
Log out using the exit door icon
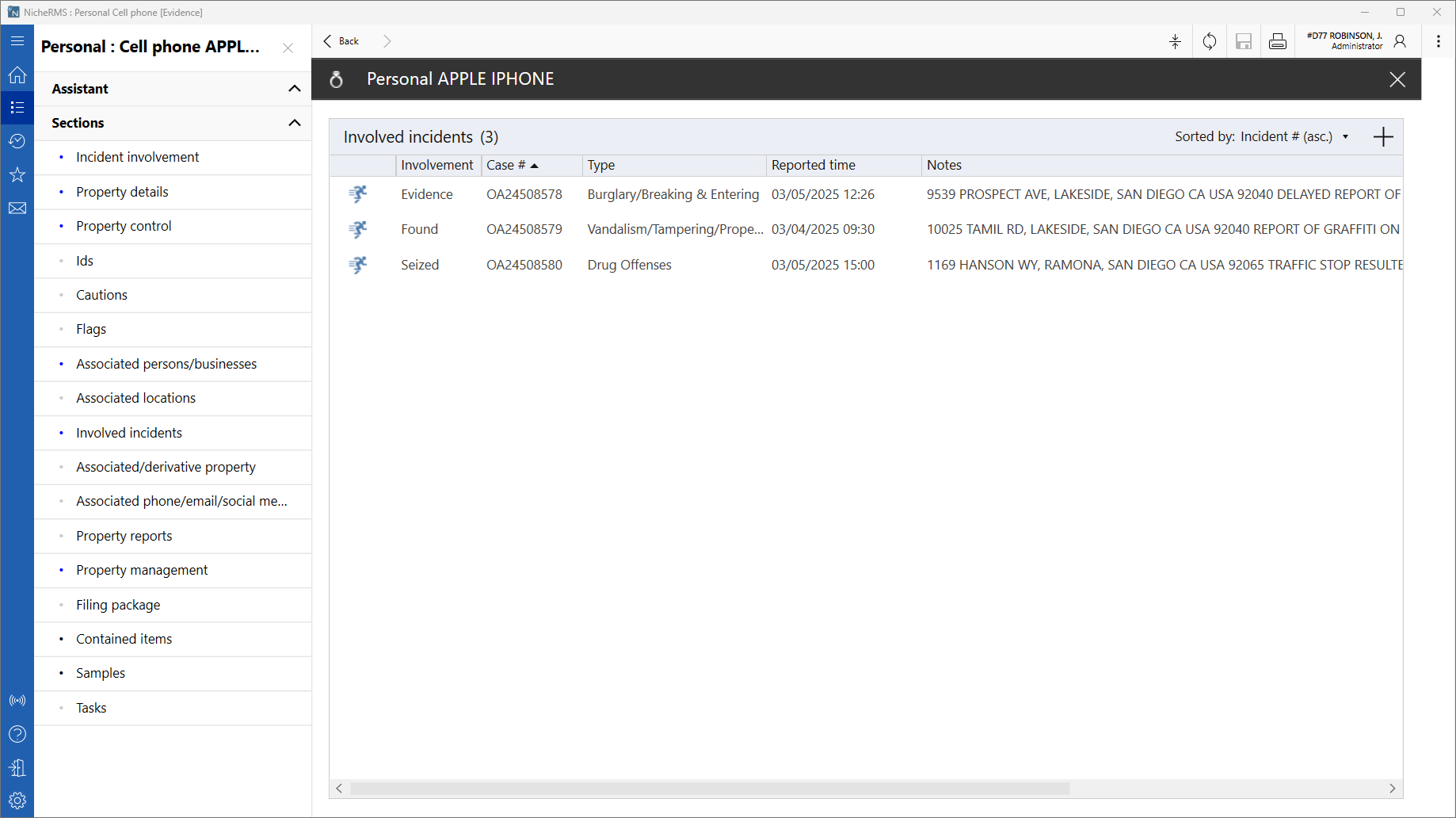click(17, 766)
